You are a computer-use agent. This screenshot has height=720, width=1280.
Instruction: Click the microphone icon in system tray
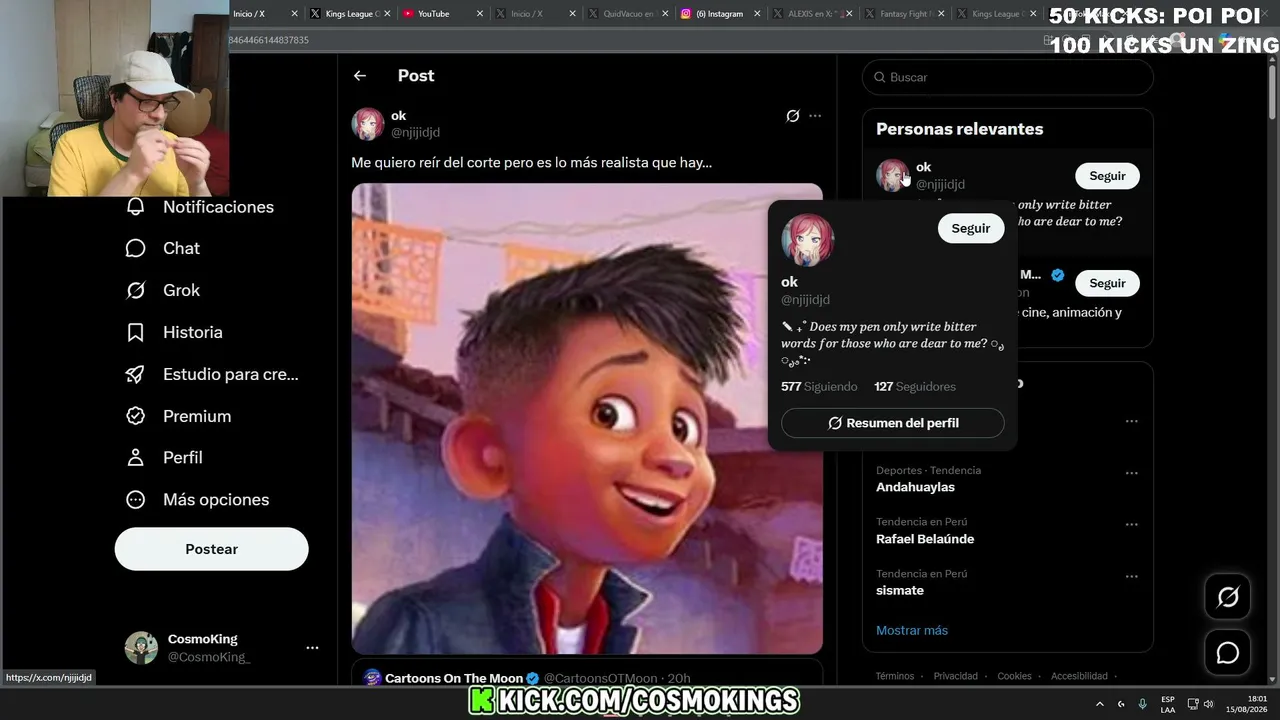[1143, 704]
